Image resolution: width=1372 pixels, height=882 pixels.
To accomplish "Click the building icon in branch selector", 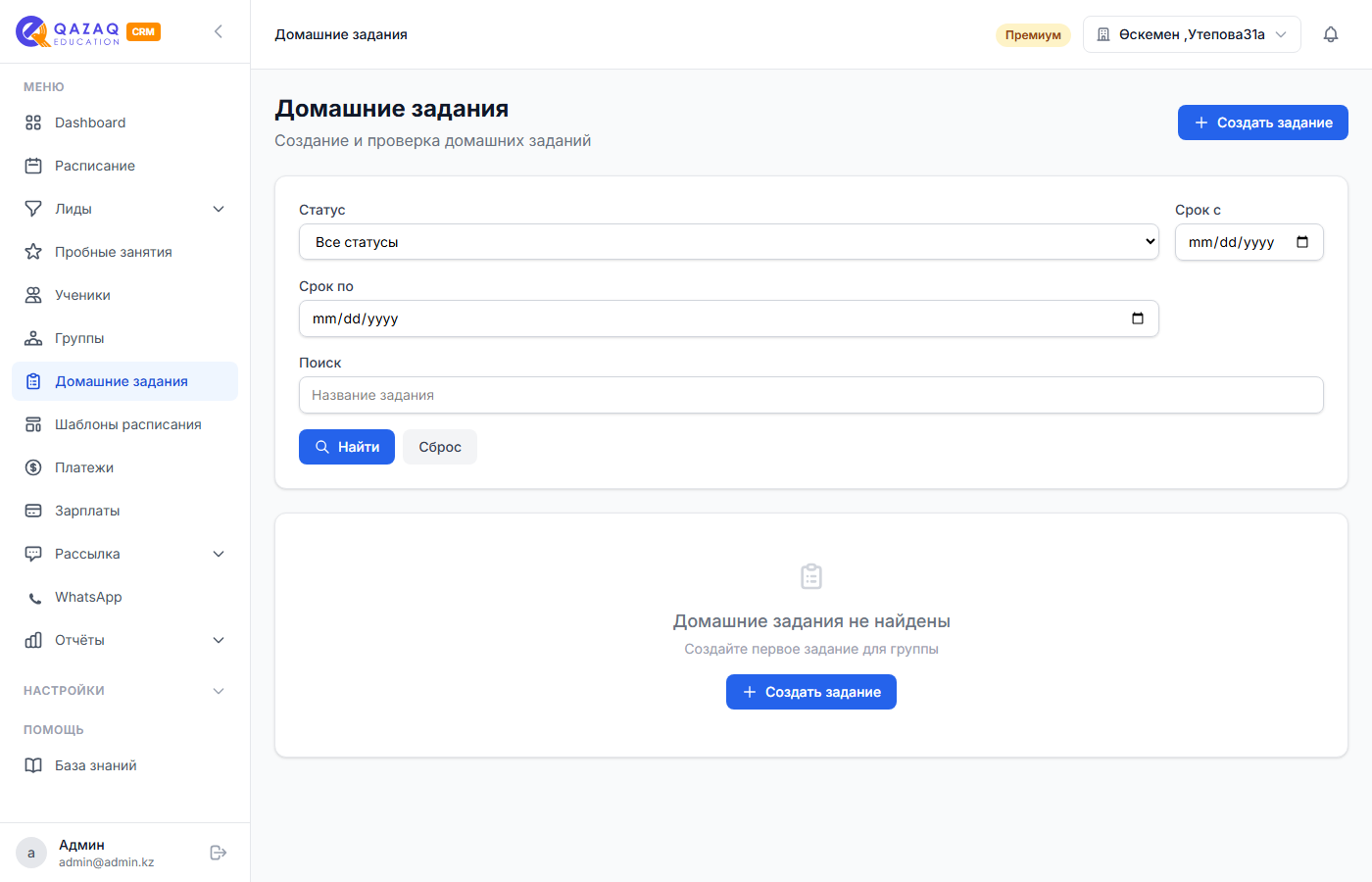I will (x=1103, y=34).
